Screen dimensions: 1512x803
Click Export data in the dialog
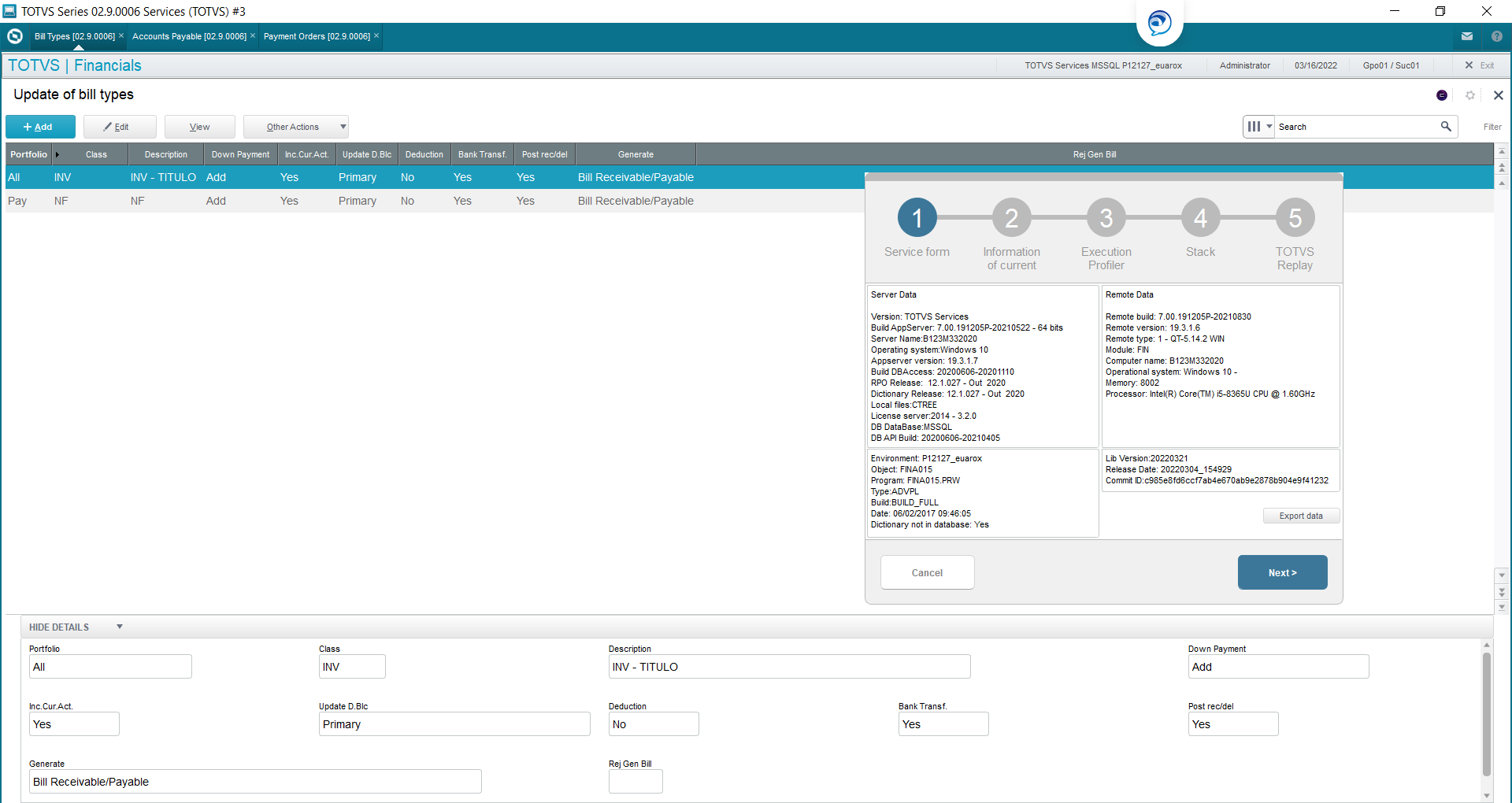click(1301, 516)
